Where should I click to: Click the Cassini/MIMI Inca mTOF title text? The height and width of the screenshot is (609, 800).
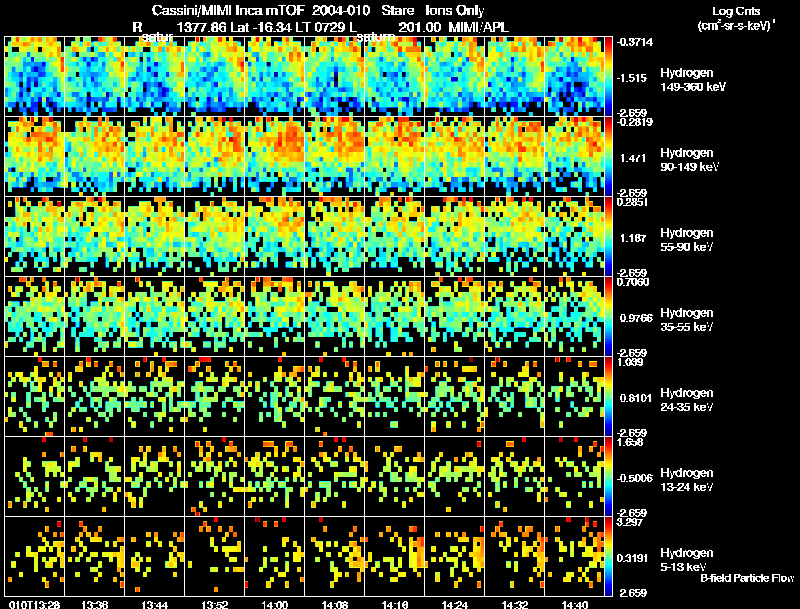coord(228,11)
